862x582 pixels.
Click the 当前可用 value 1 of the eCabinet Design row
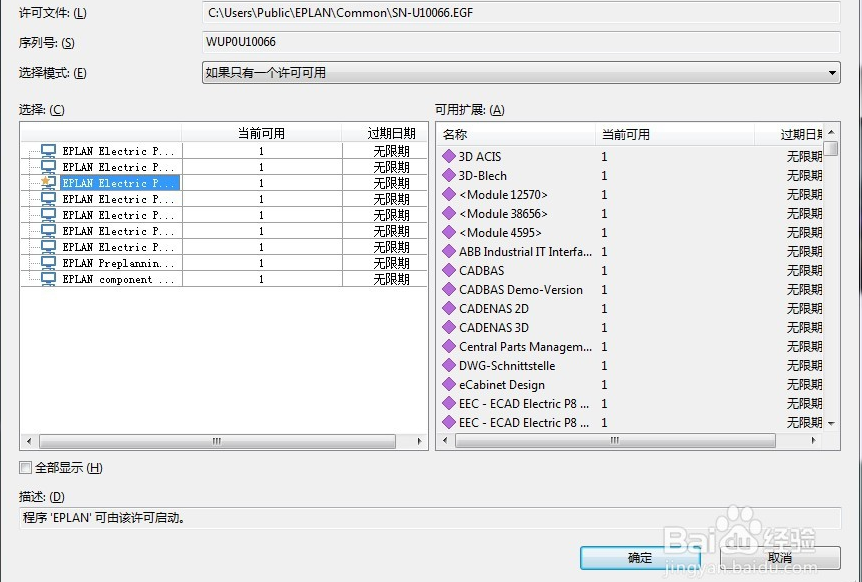click(604, 385)
